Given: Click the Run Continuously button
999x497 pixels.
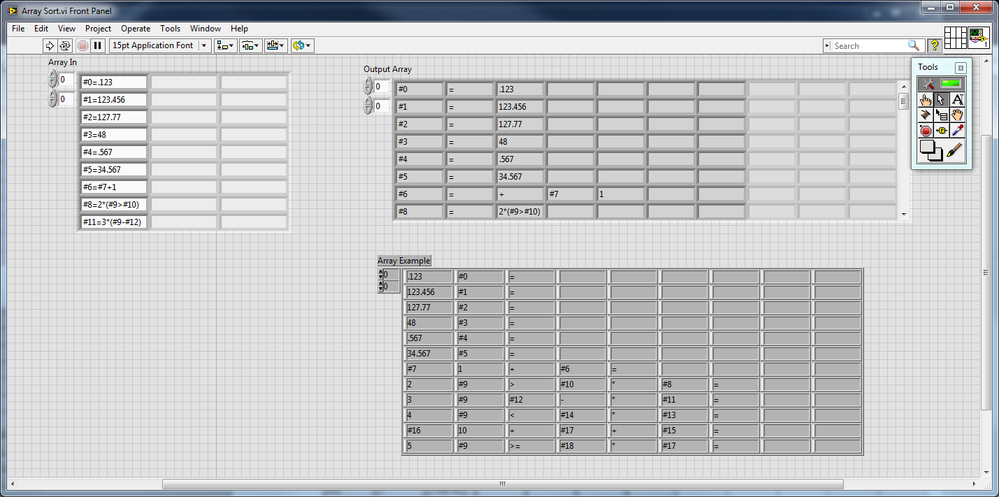Looking at the screenshot, I should (65, 45).
